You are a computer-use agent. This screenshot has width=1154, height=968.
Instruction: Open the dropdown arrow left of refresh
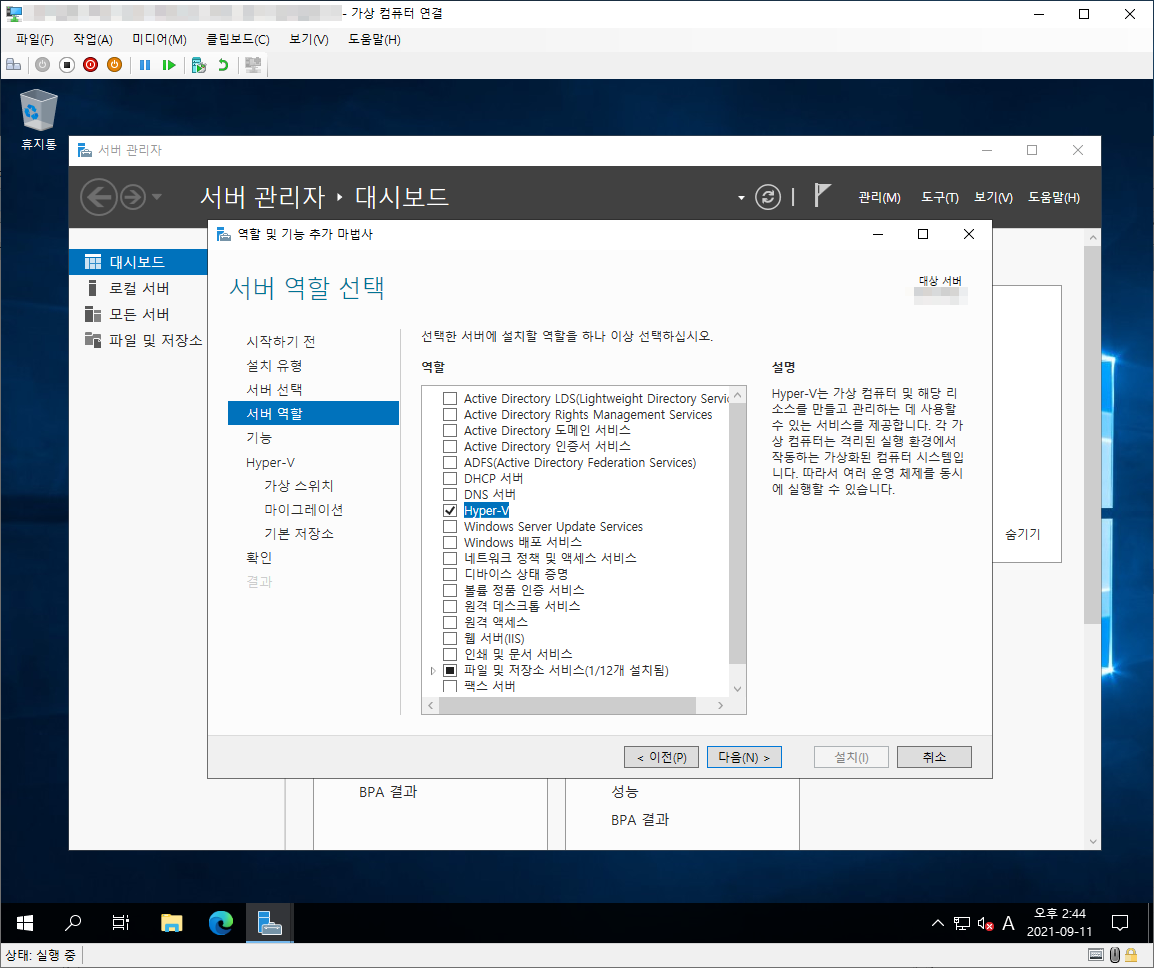coord(741,197)
